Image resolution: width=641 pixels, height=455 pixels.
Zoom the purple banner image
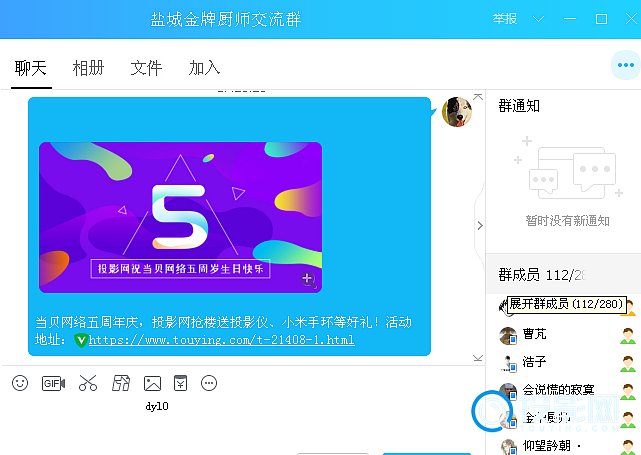[x=307, y=280]
